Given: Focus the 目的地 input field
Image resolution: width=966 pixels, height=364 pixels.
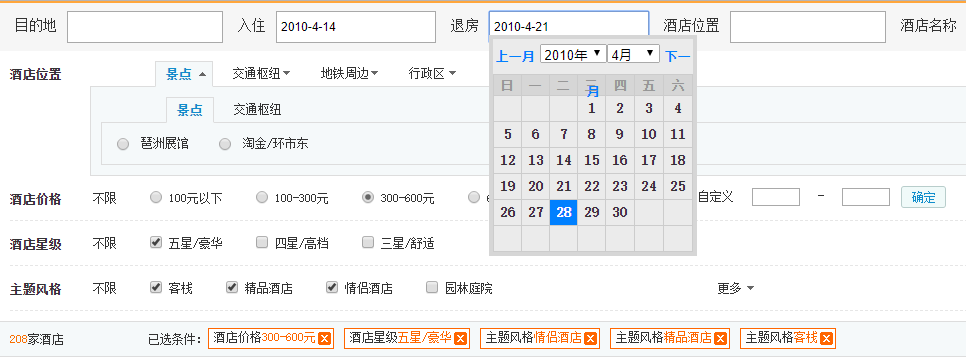Looking at the screenshot, I should (145, 26).
